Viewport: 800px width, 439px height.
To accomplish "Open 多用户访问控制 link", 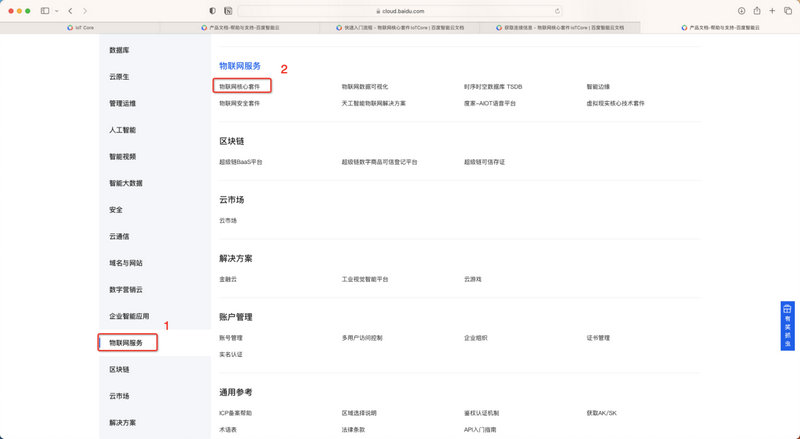I will pos(362,338).
